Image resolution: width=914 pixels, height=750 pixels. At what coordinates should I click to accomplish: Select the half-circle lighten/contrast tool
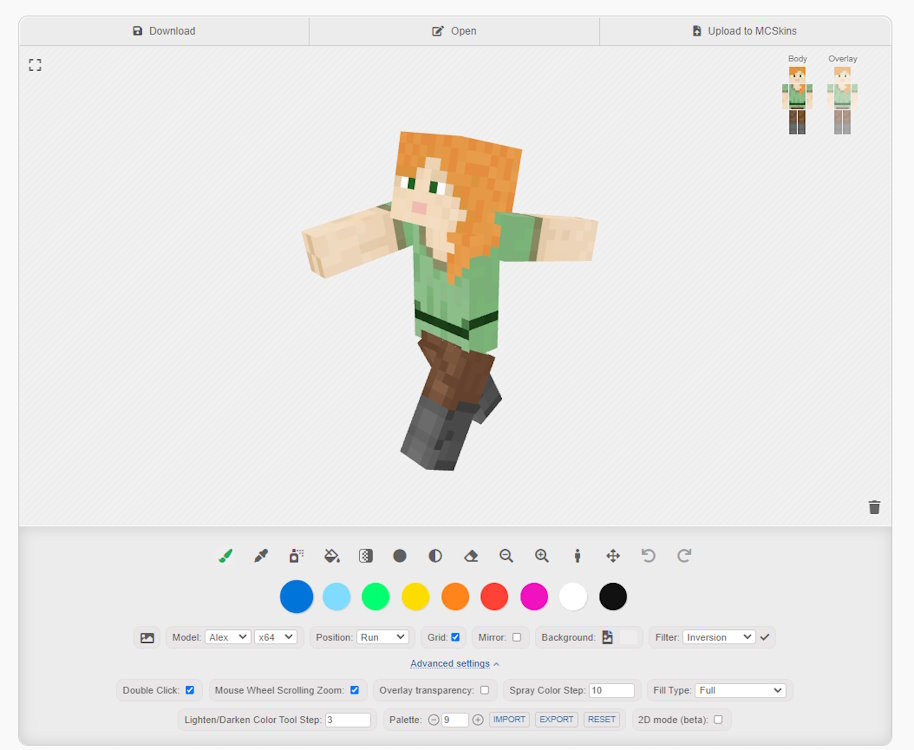(x=435, y=556)
